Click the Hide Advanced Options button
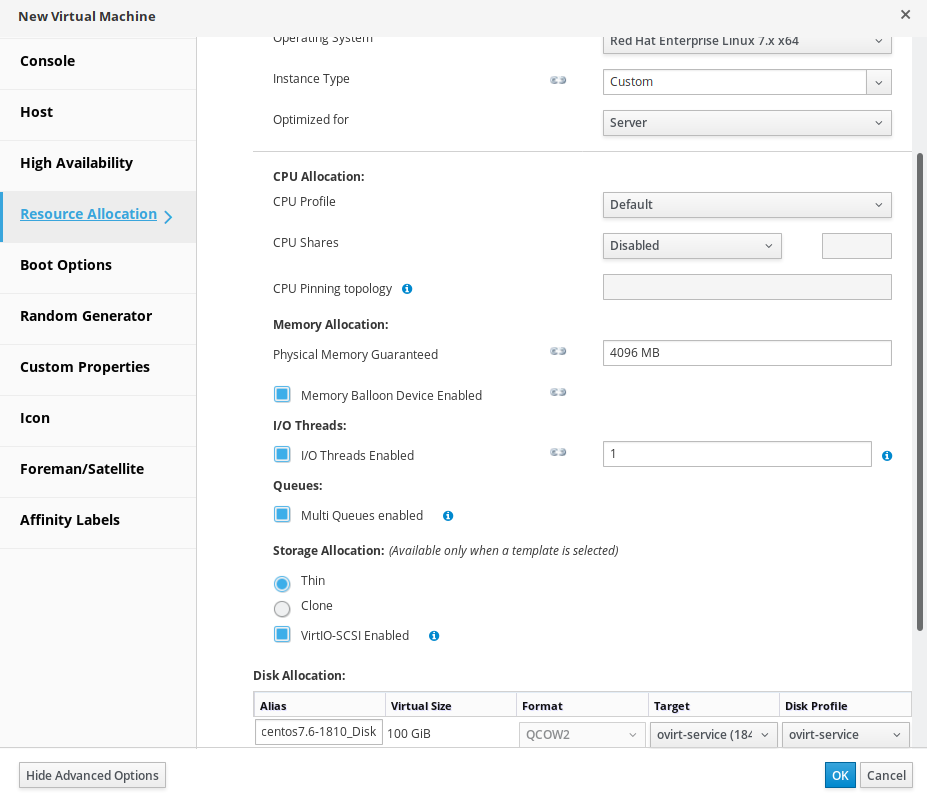The image size is (927, 802). [92, 775]
